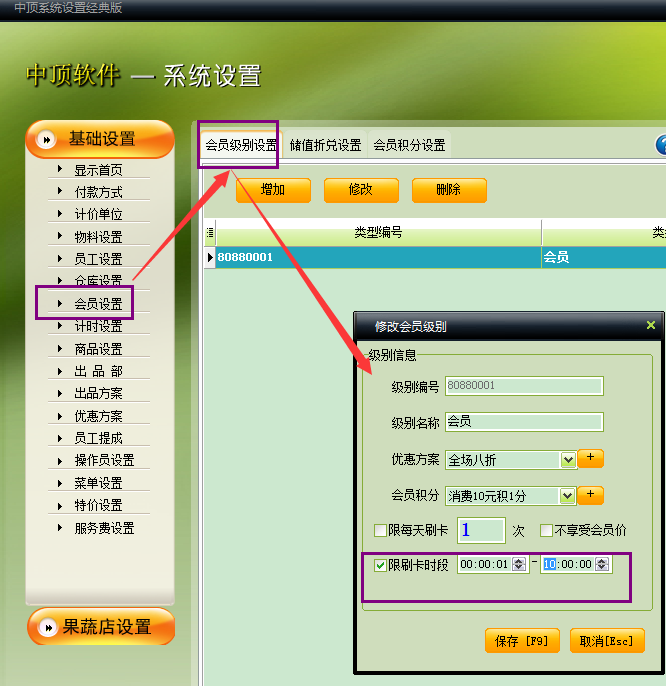The height and width of the screenshot is (686, 666).
Task: Select 会员设置 in sidebar
Action: pyautogui.click(x=98, y=304)
